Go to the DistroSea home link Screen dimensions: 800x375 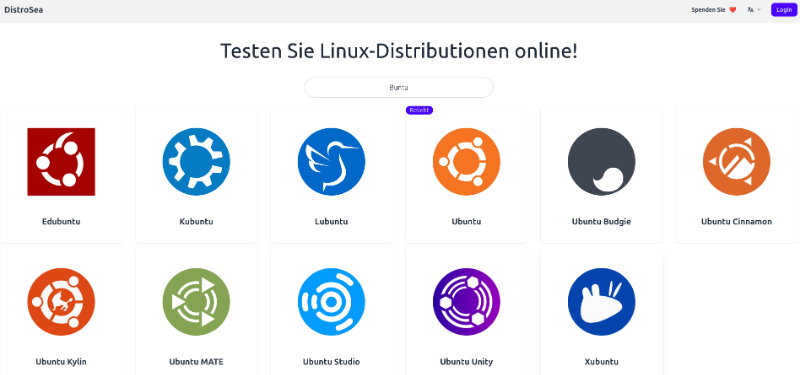(23, 10)
